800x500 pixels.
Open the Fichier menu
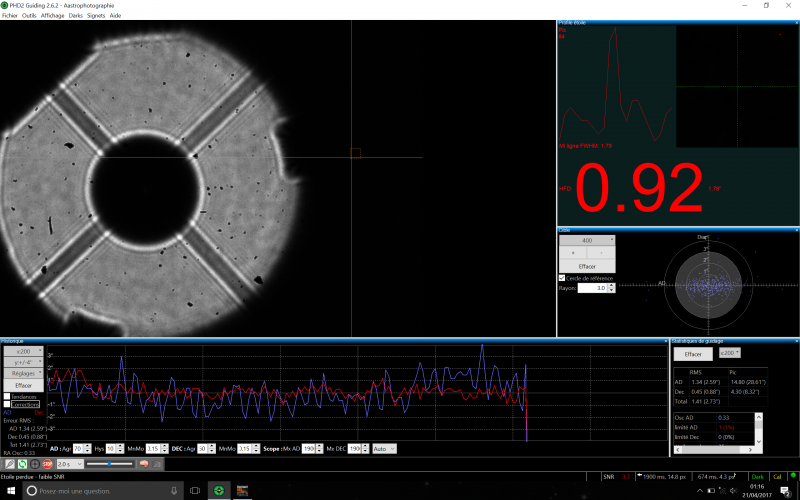10,15
